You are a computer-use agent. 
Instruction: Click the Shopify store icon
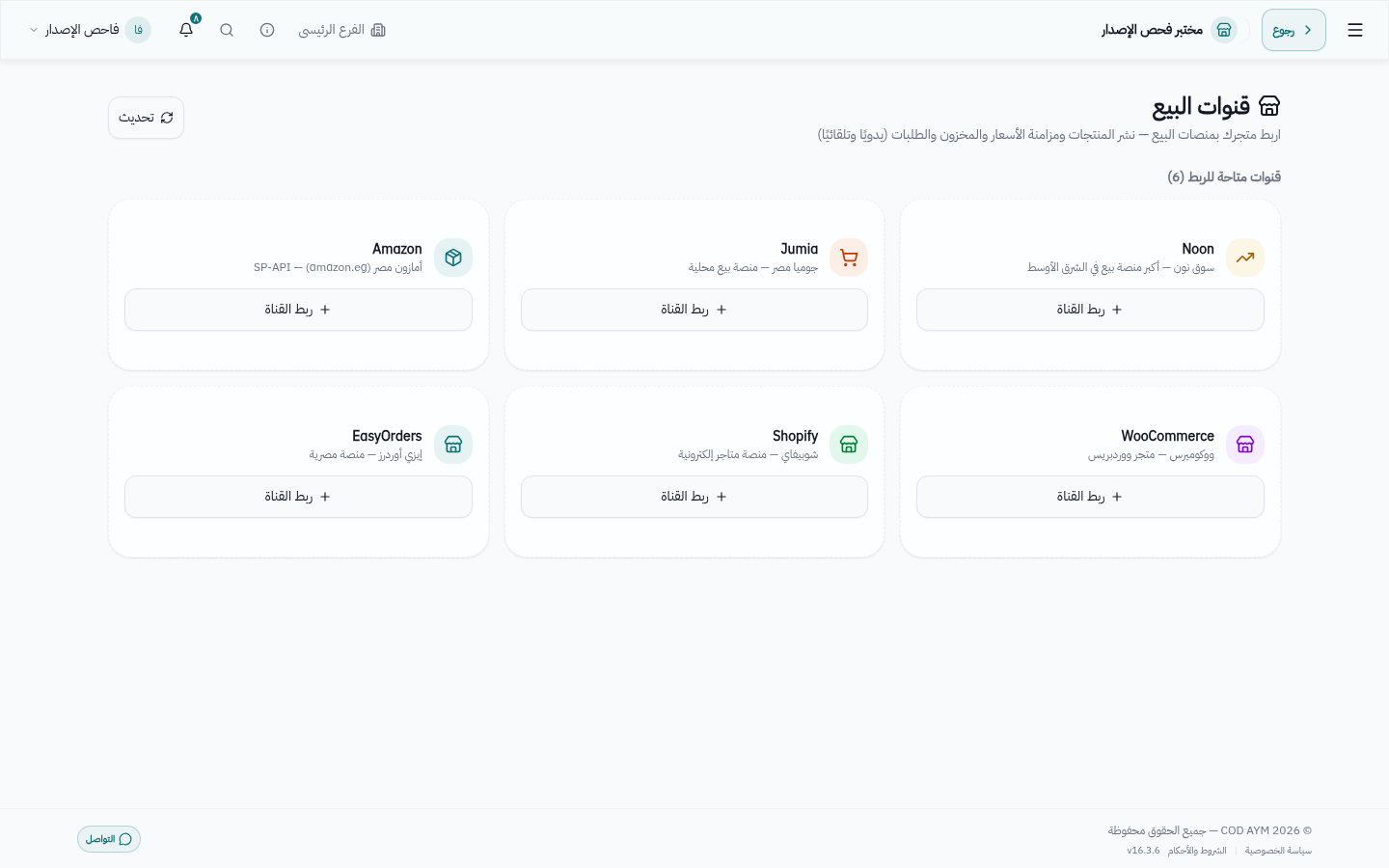(x=849, y=445)
